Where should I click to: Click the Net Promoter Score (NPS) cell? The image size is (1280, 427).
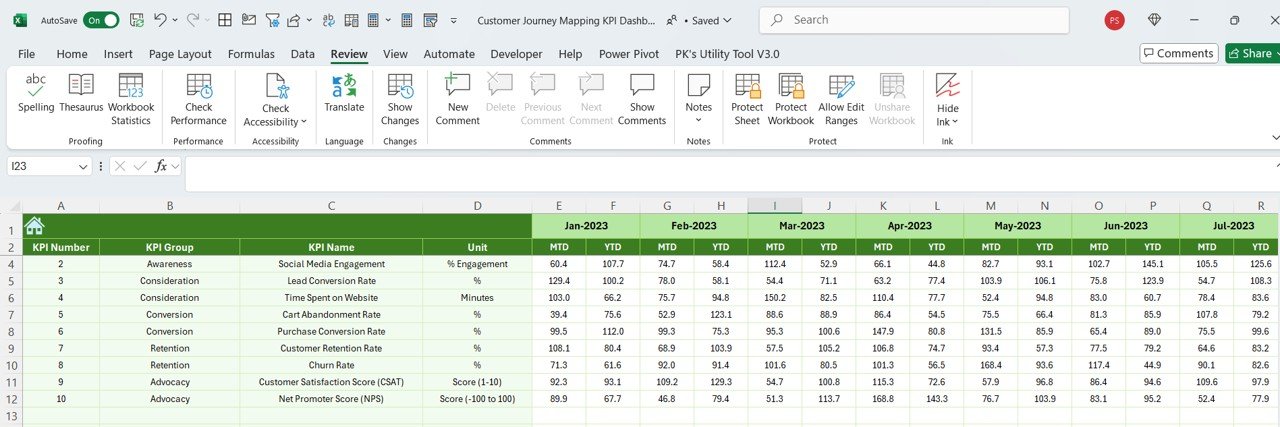coord(331,399)
